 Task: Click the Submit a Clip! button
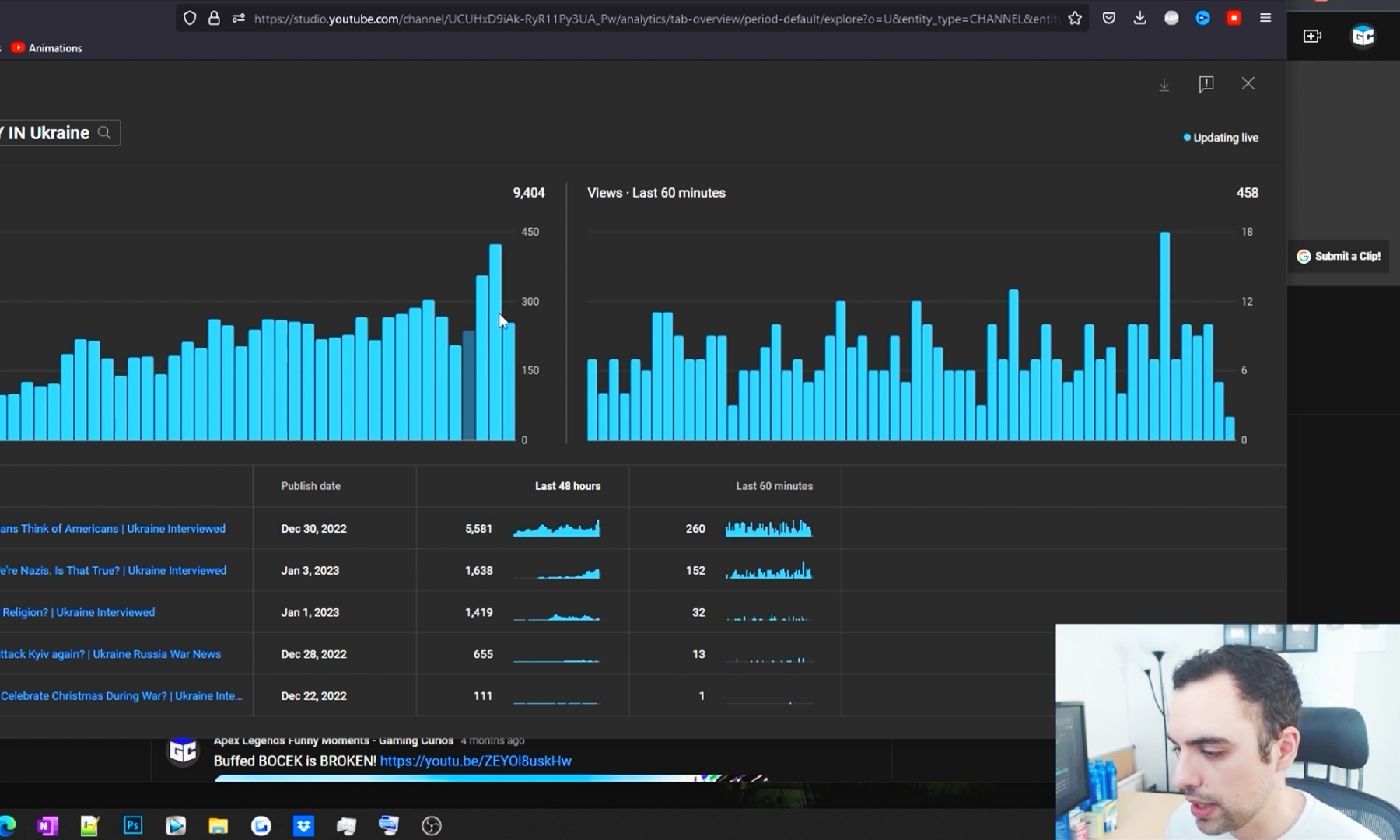pyautogui.click(x=1339, y=256)
